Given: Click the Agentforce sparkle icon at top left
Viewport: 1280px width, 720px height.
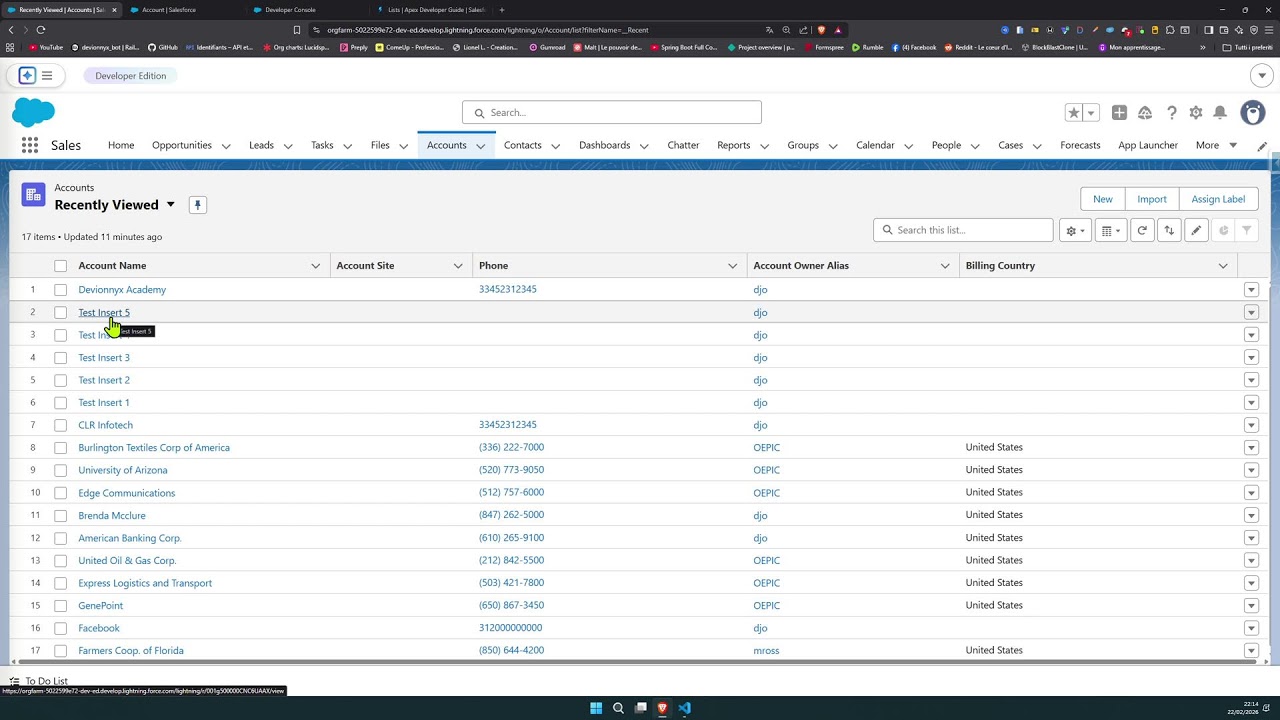Looking at the screenshot, I should tap(27, 76).
